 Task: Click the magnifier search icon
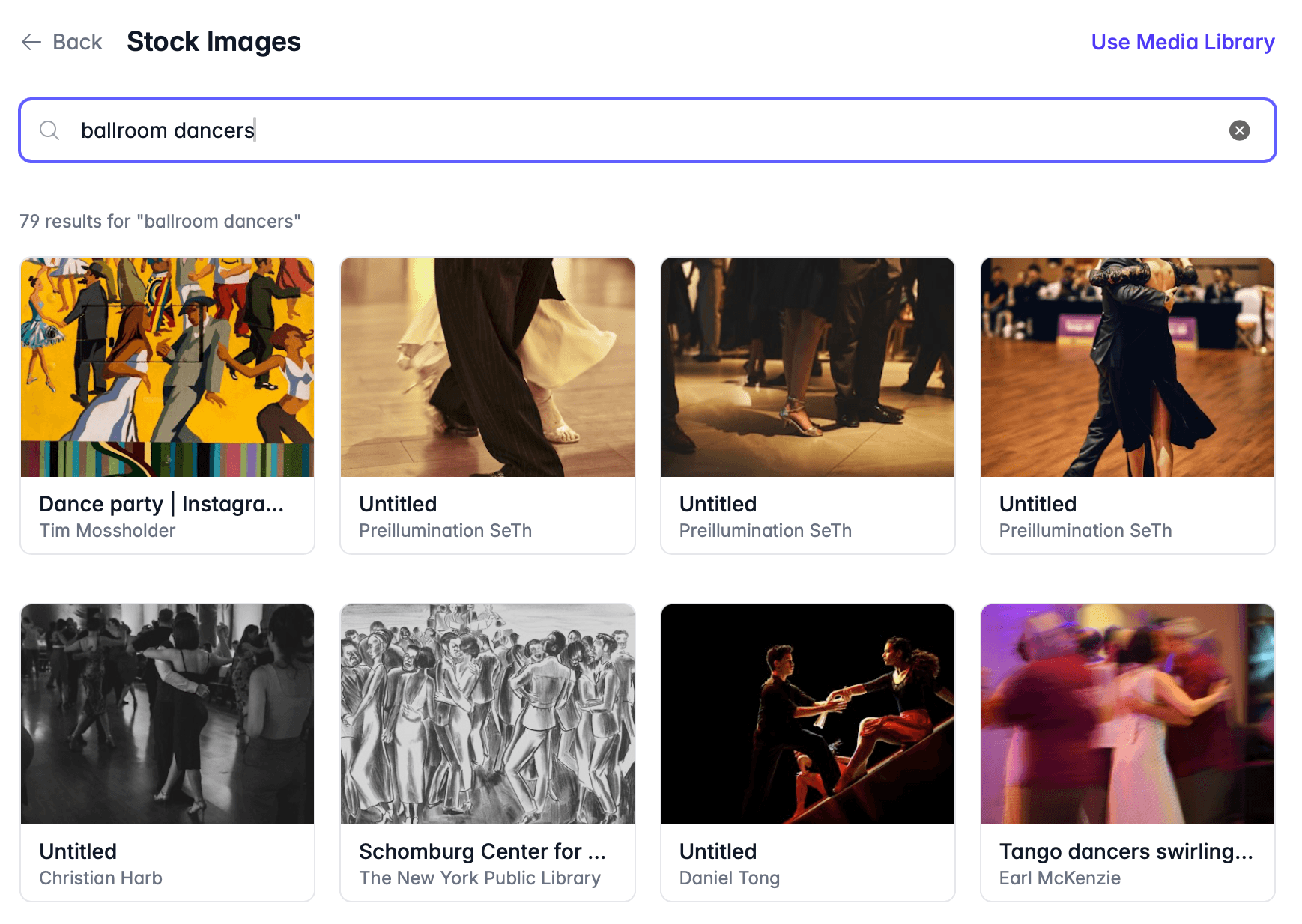point(49,130)
